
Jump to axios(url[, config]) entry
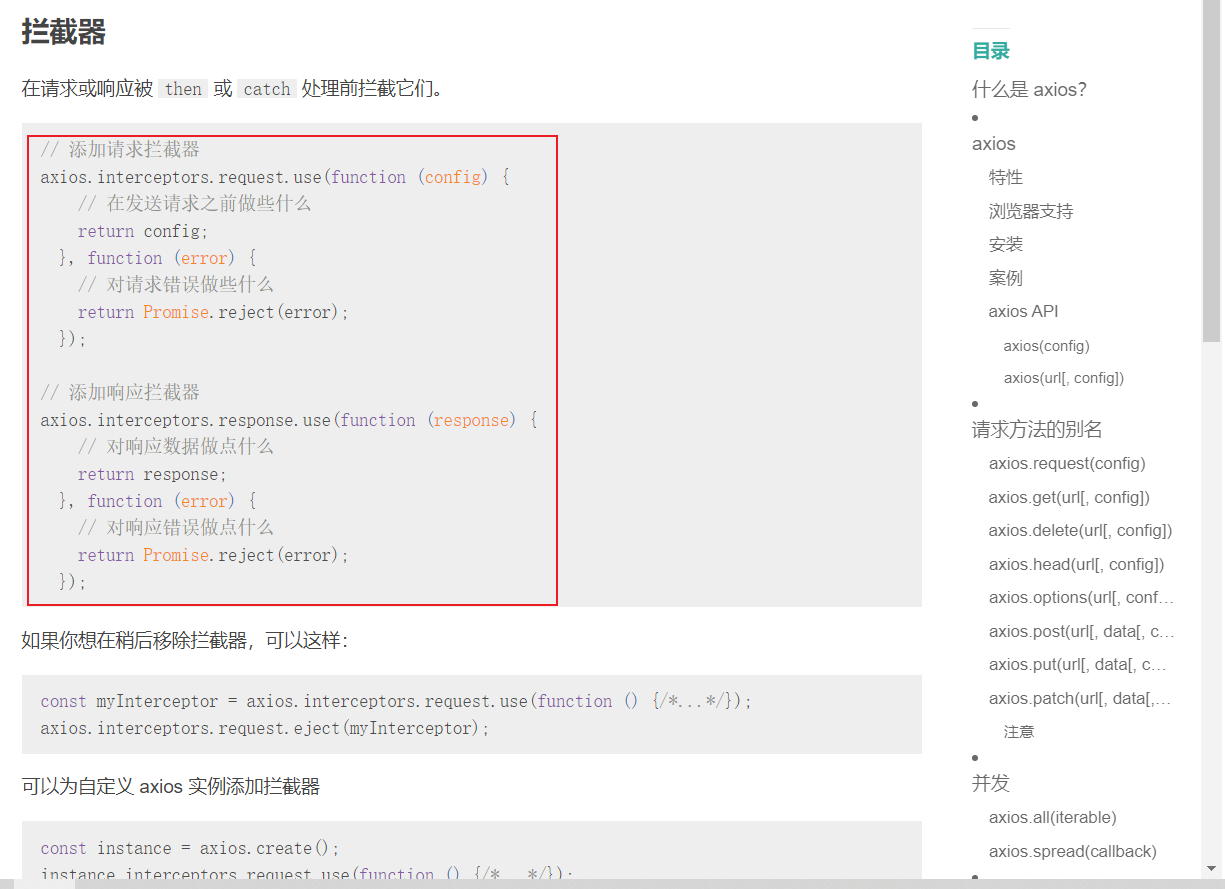pos(1064,378)
